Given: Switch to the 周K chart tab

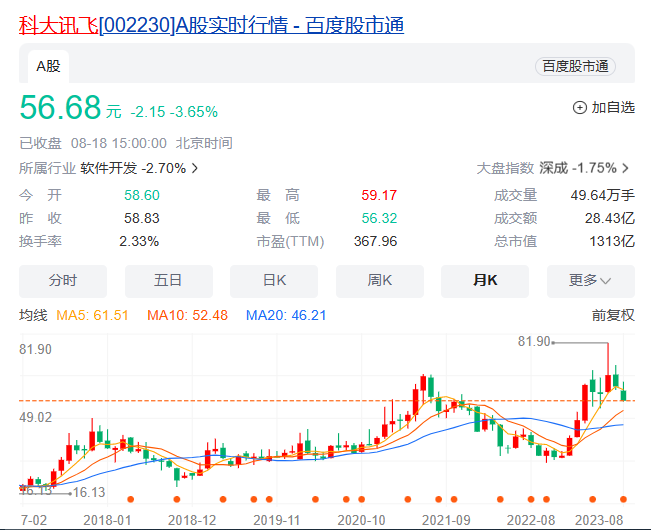Looking at the screenshot, I should (x=379, y=281).
